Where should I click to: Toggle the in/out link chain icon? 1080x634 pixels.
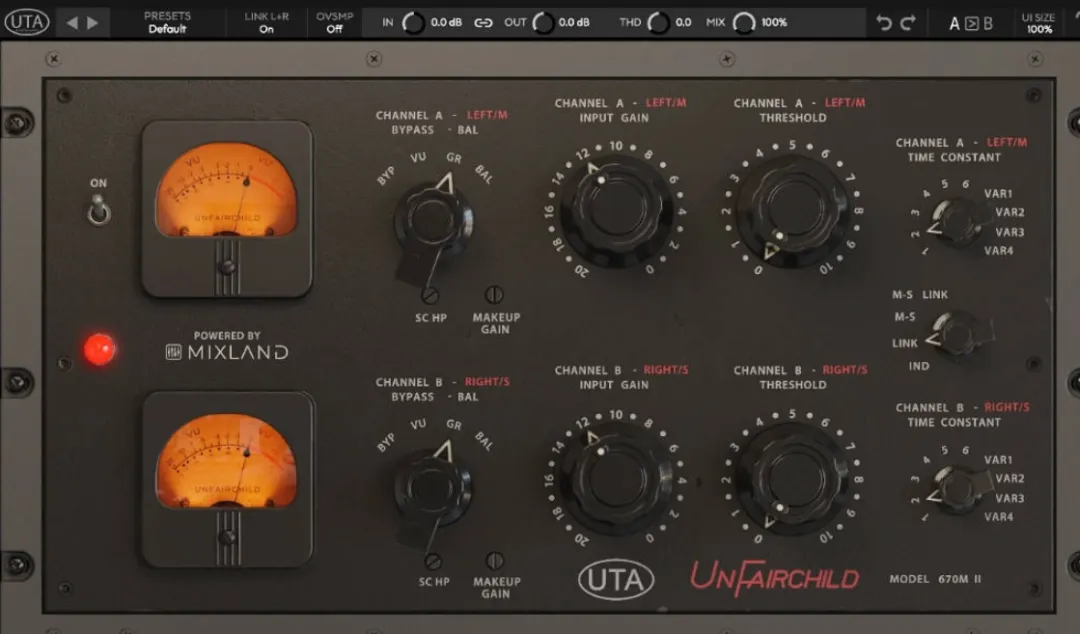[484, 23]
